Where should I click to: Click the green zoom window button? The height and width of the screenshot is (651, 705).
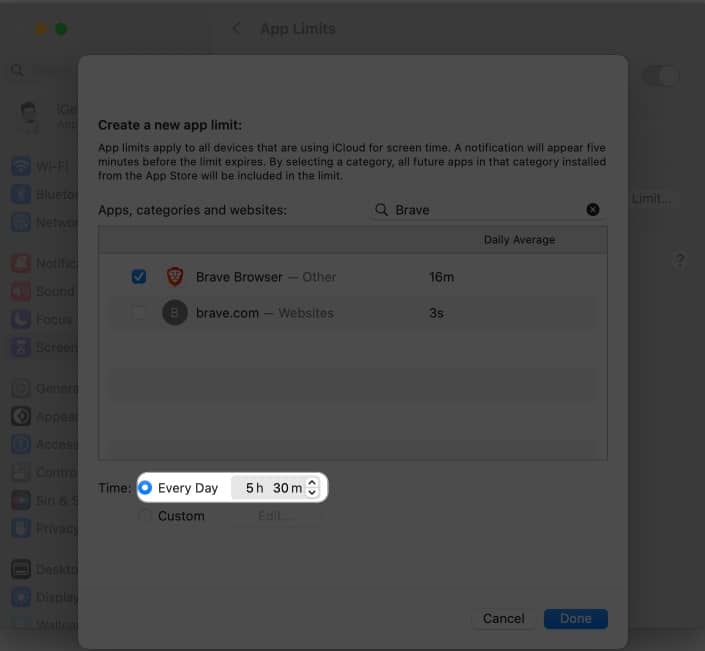tap(61, 29)
